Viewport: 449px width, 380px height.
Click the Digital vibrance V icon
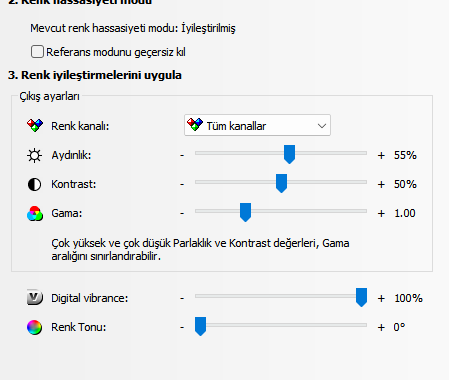point(35,298)
